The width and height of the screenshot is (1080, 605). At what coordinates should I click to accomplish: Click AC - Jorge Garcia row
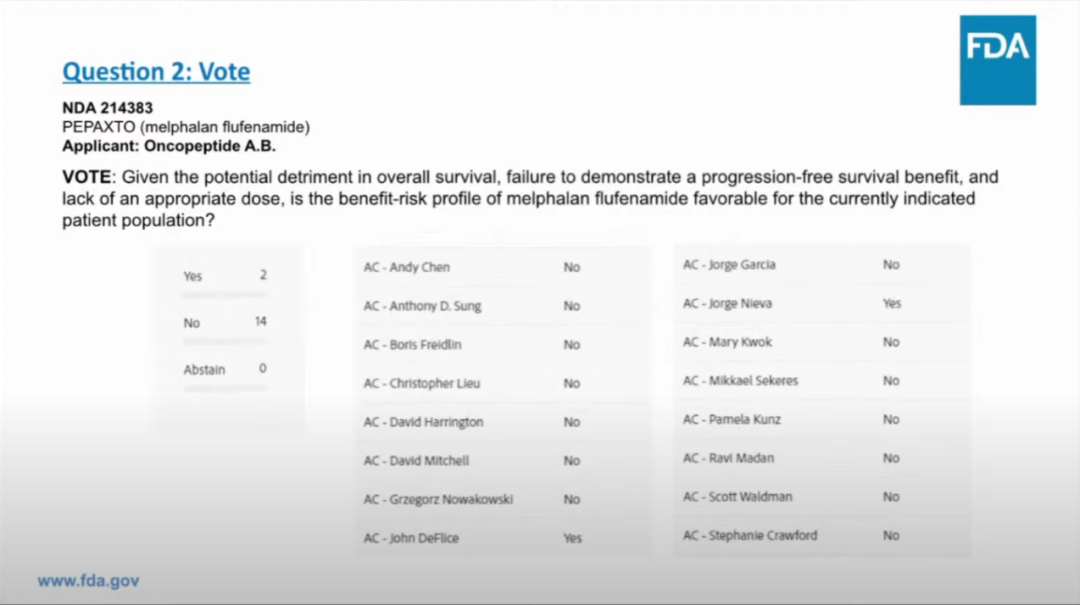pyautogui.click(x=822, y=265)
